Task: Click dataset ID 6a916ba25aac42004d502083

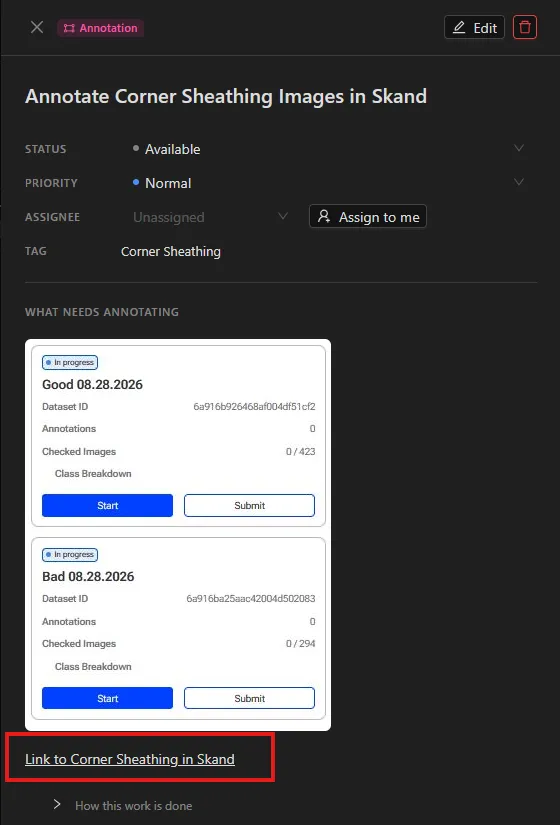Action: 251,599
